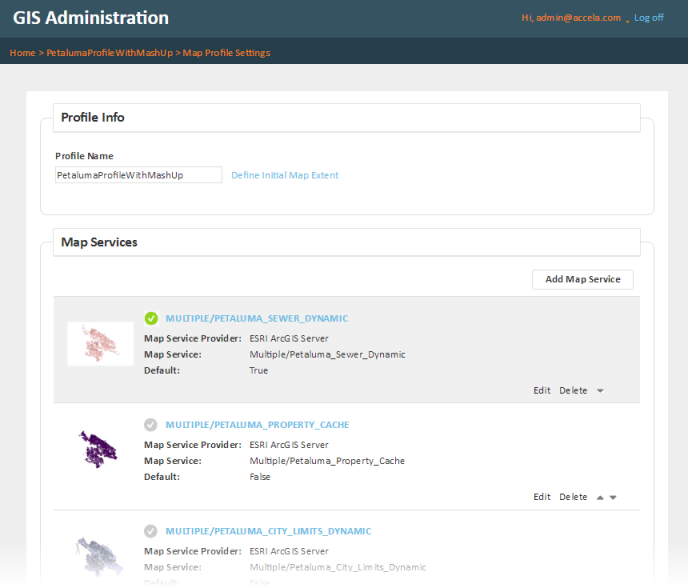688x587 pixels.
Task: Open MULTIPLE/PETALUMA_SEWER_DYNAMIC title link
Action: (257, 318)
